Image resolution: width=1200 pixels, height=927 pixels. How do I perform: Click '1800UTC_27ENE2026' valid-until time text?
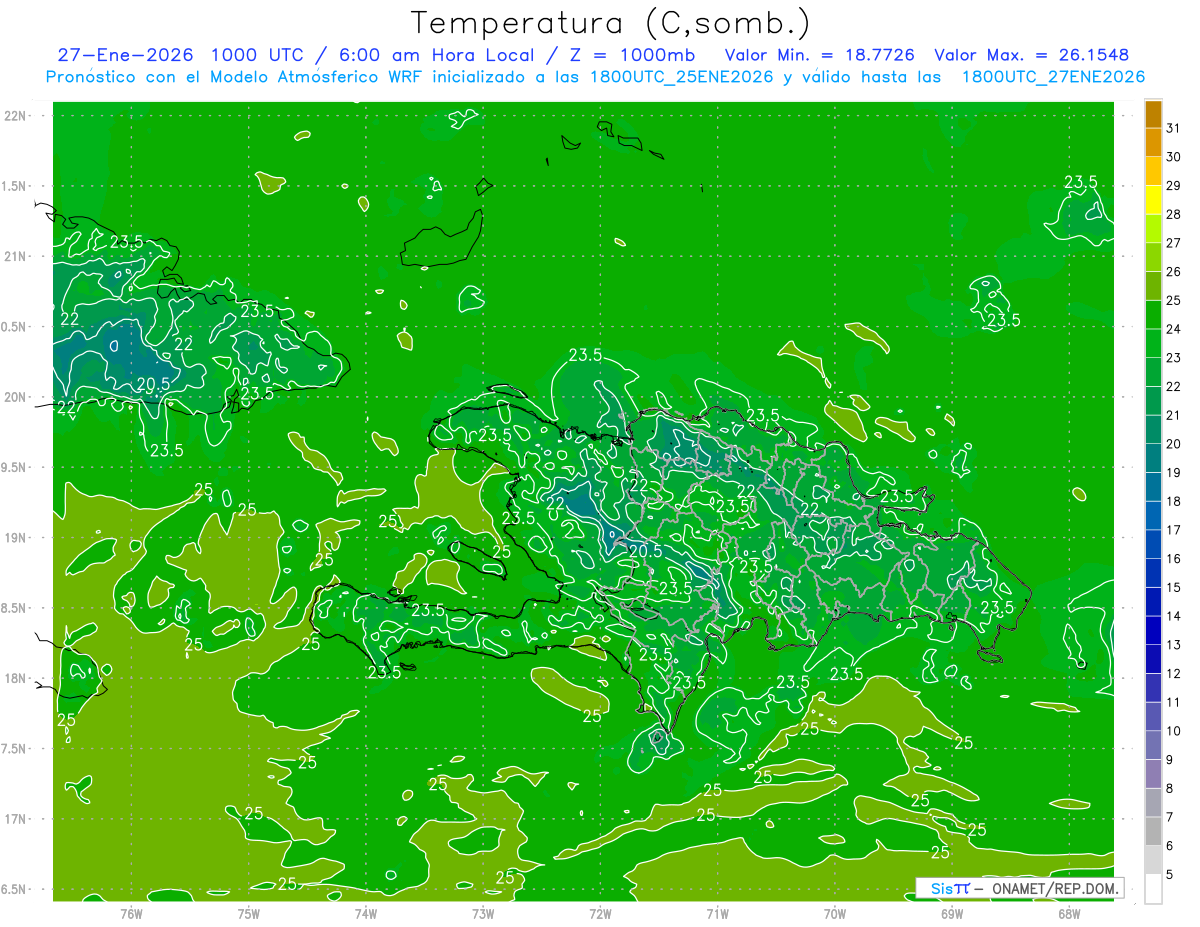tap(1052, 77)
